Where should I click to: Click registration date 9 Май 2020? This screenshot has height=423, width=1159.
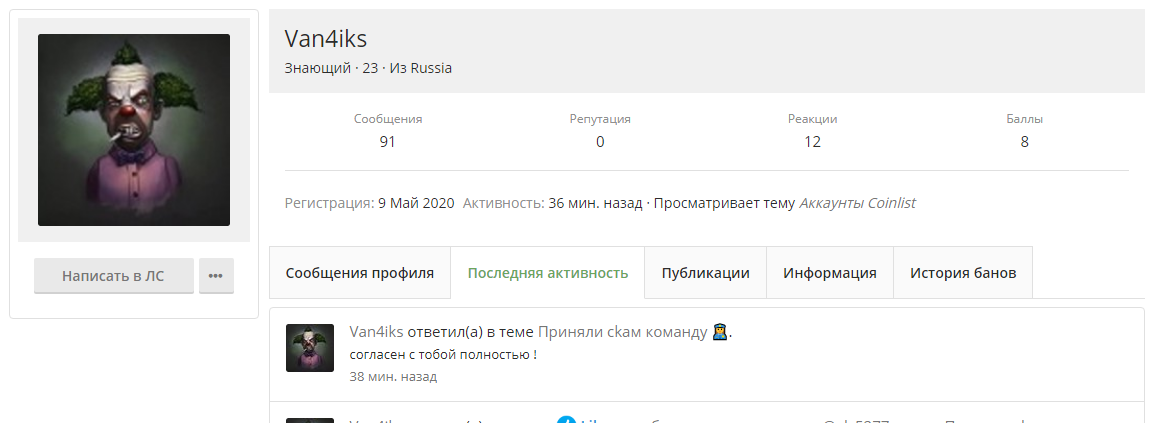[416, 203]
